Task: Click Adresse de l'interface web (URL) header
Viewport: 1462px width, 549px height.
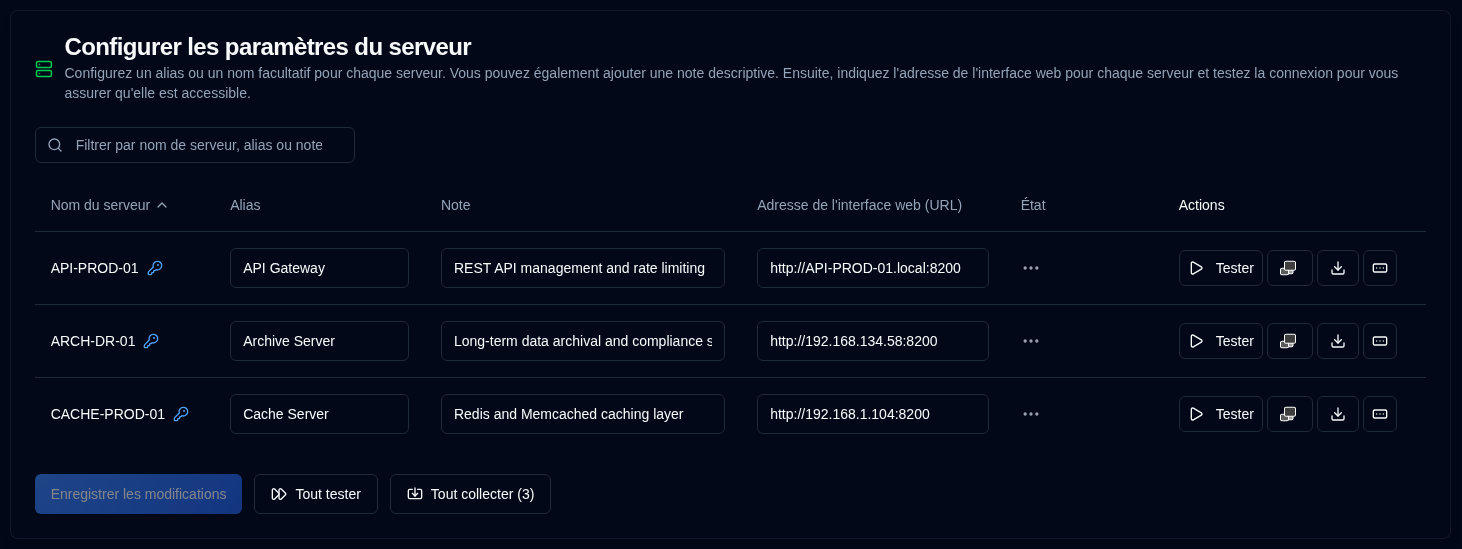Action: click(859, 205)
